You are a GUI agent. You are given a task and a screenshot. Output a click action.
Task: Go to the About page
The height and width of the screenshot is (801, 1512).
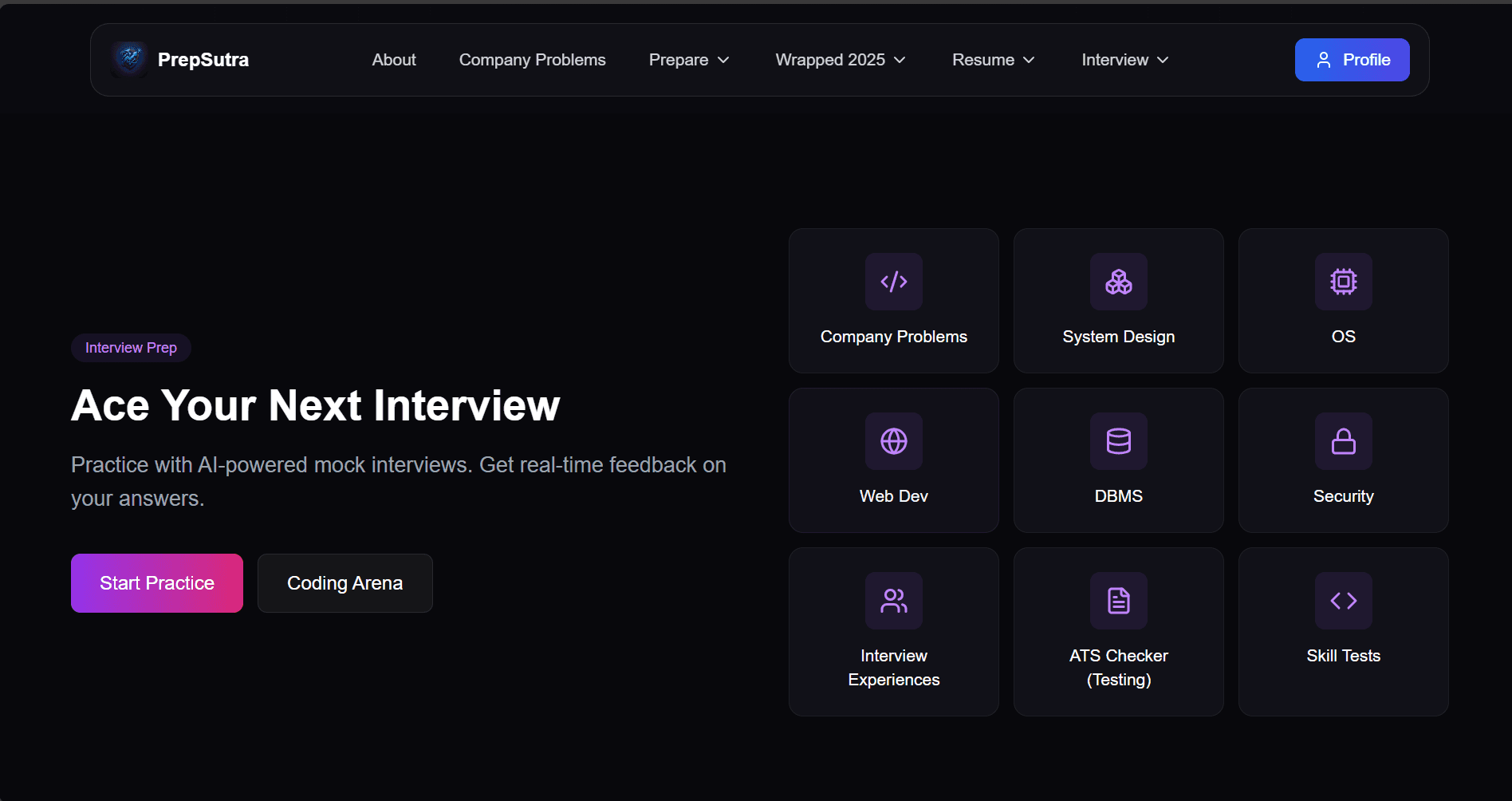click(x=394, y=60)
